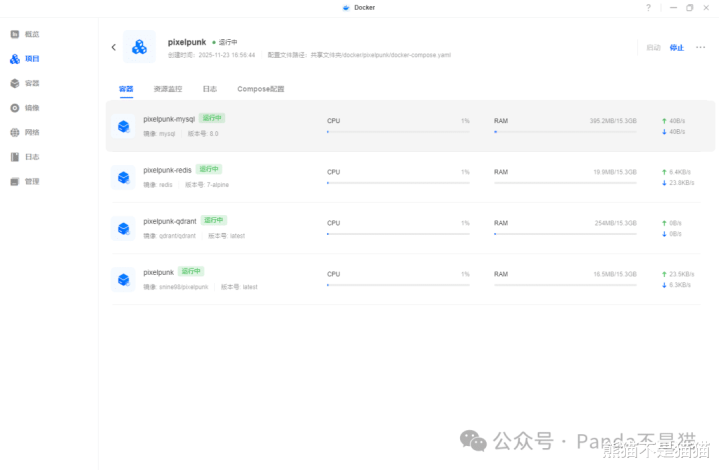Switch to the 日志 logs tab

click(210, 89)
